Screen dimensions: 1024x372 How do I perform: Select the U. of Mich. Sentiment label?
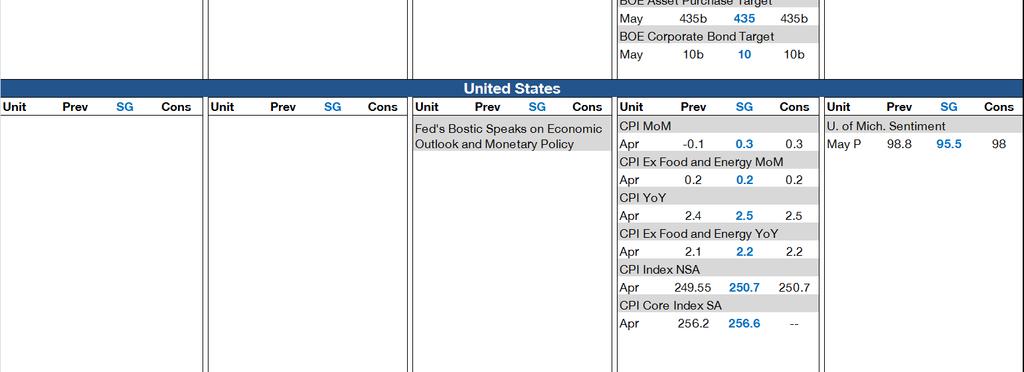point(886,126)
